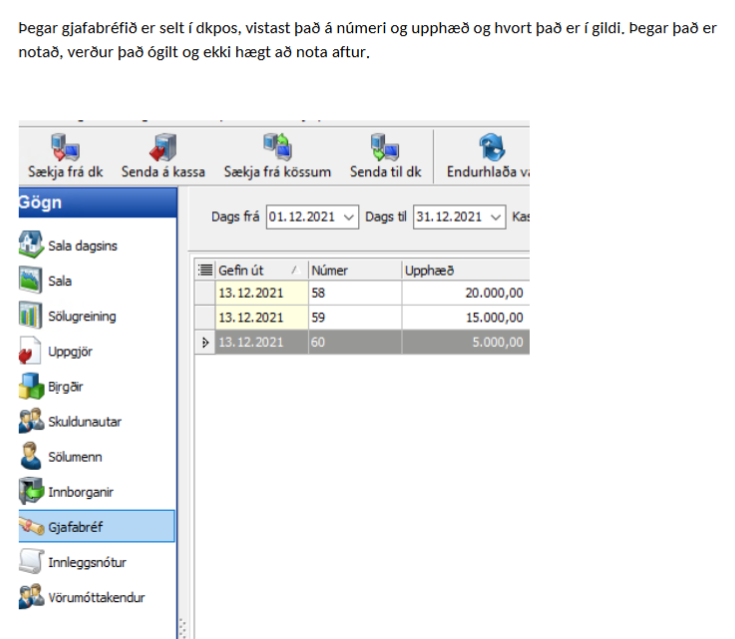Click the Númer column header
735x639 pixels.
point(352,270)
